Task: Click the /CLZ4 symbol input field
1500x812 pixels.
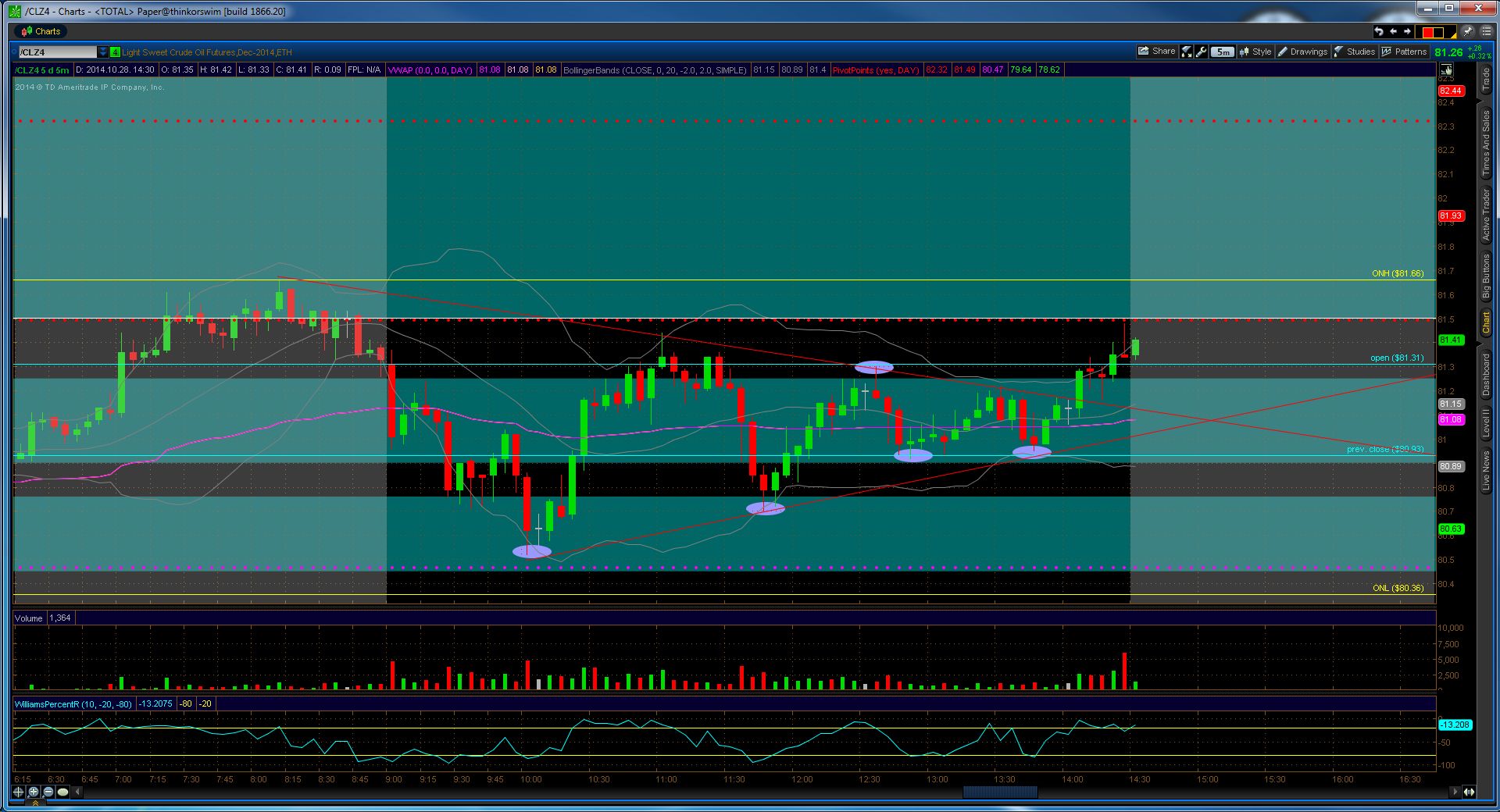Action: pos(57,52)
